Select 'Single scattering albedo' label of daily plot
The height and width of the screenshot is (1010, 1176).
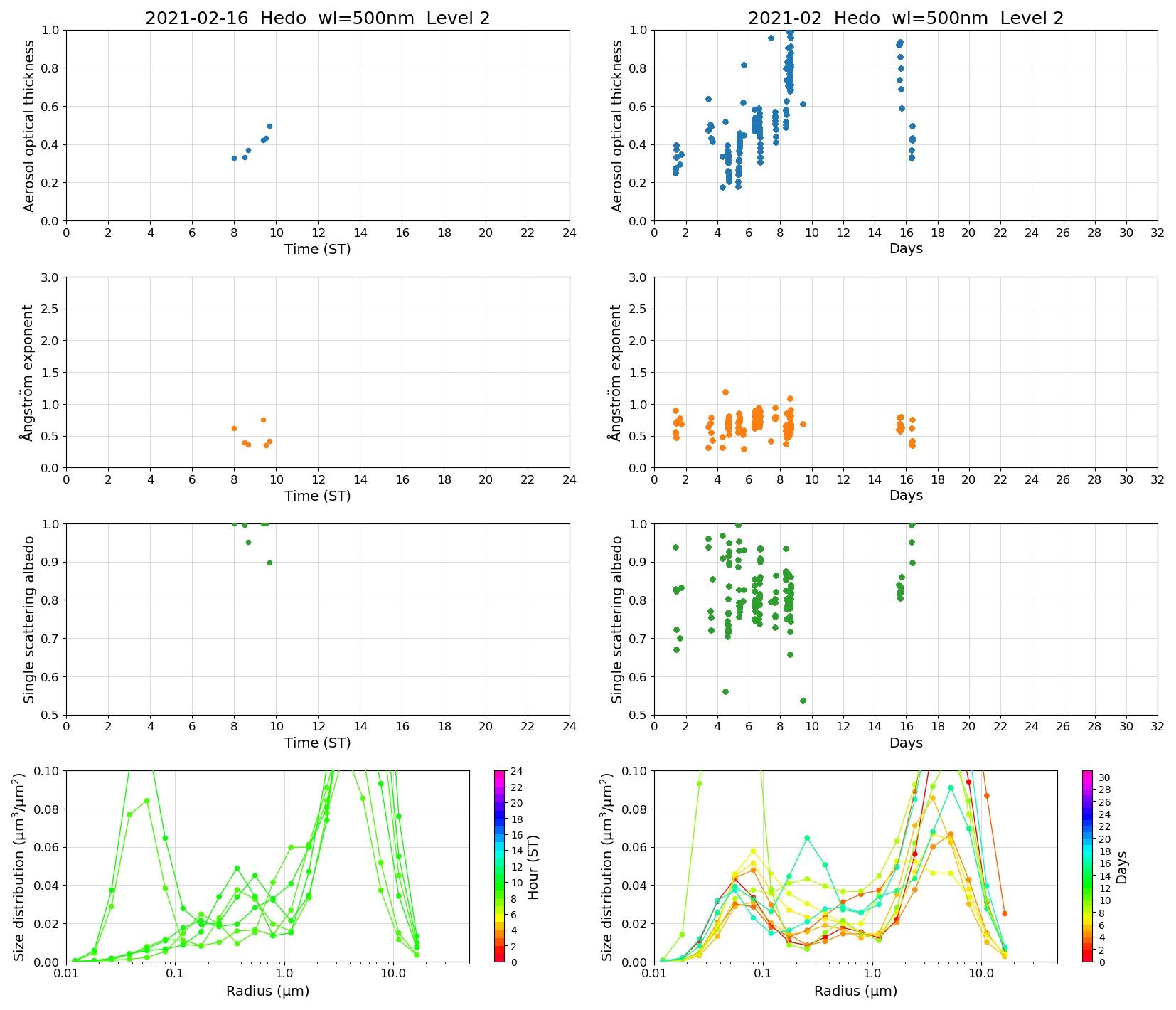pyautogui.click(x=29, y=620)
